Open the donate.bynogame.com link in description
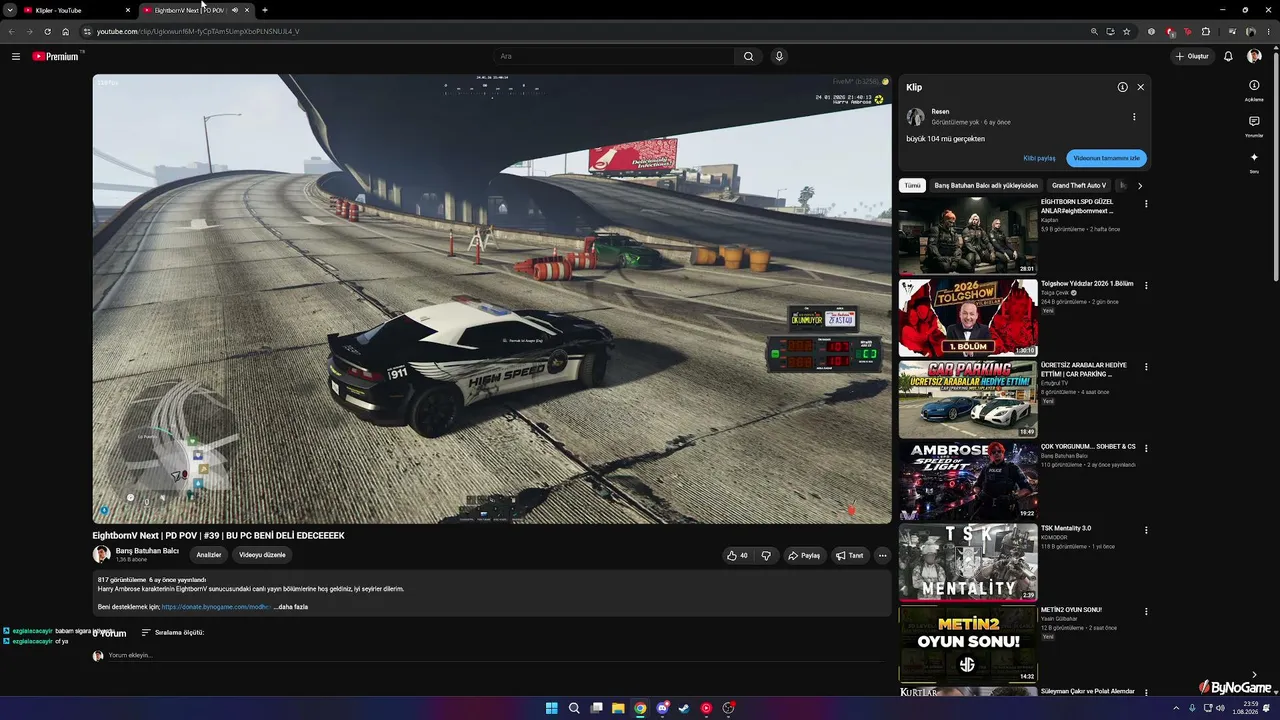This screenshot has width=1280, height=720. [x=216, y=607]
